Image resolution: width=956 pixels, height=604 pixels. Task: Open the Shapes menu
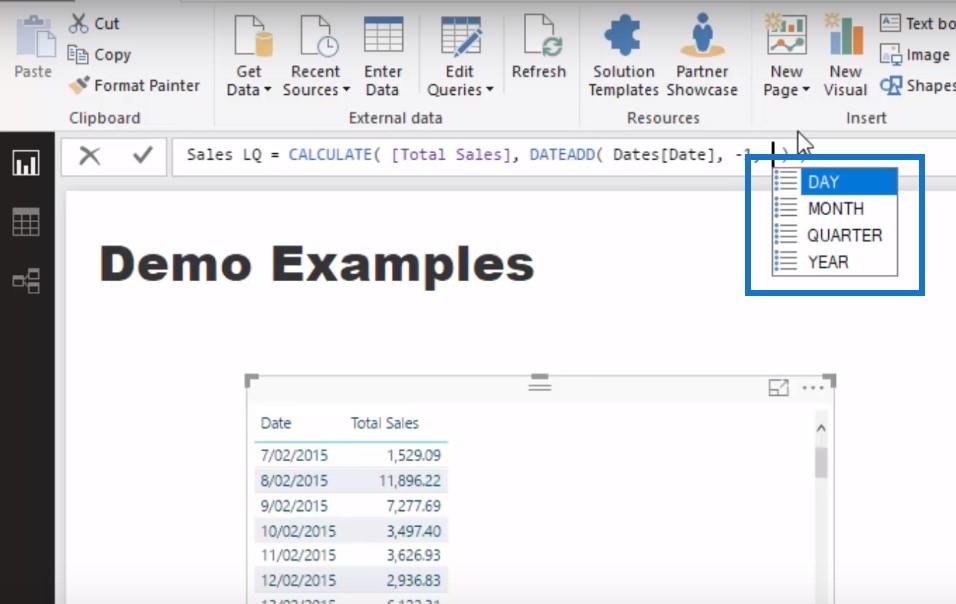918,85
